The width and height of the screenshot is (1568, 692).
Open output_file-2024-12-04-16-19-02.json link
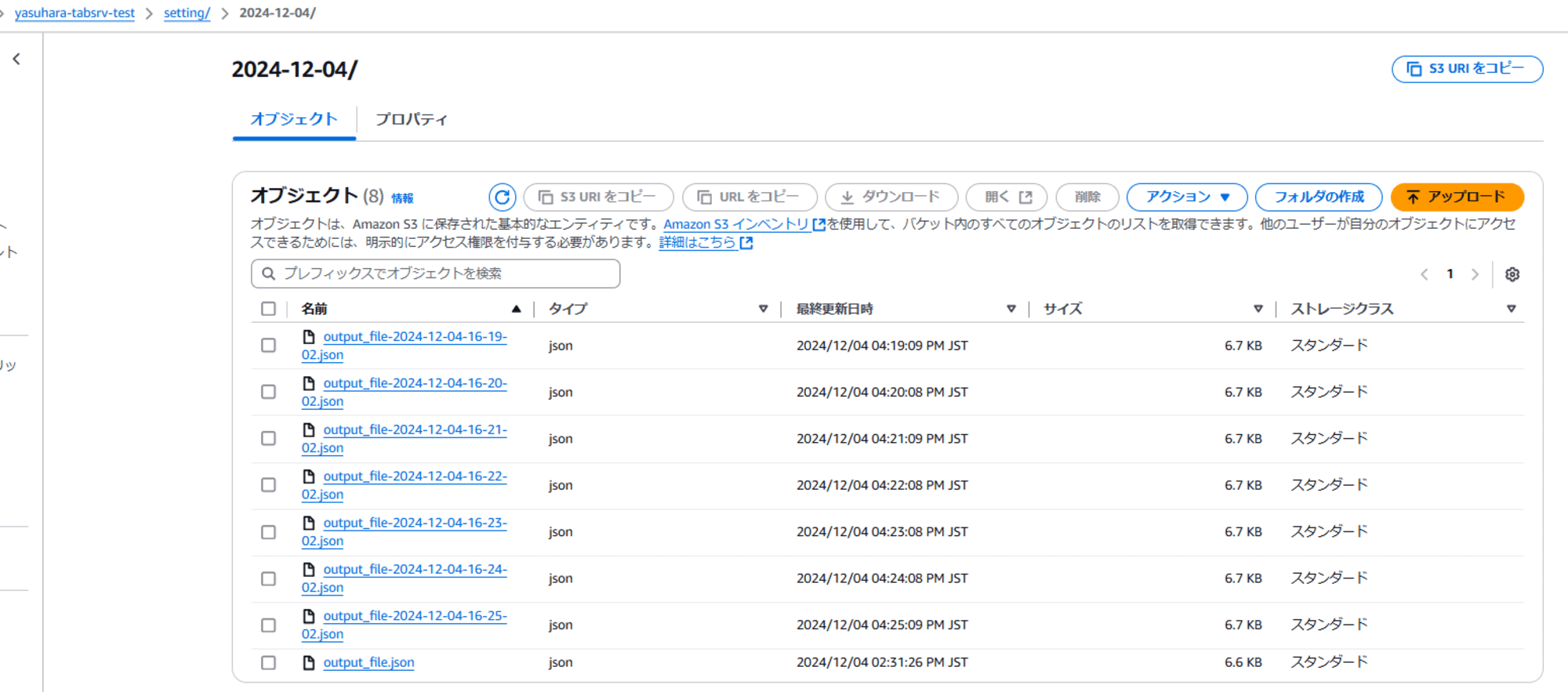[405, 346]
